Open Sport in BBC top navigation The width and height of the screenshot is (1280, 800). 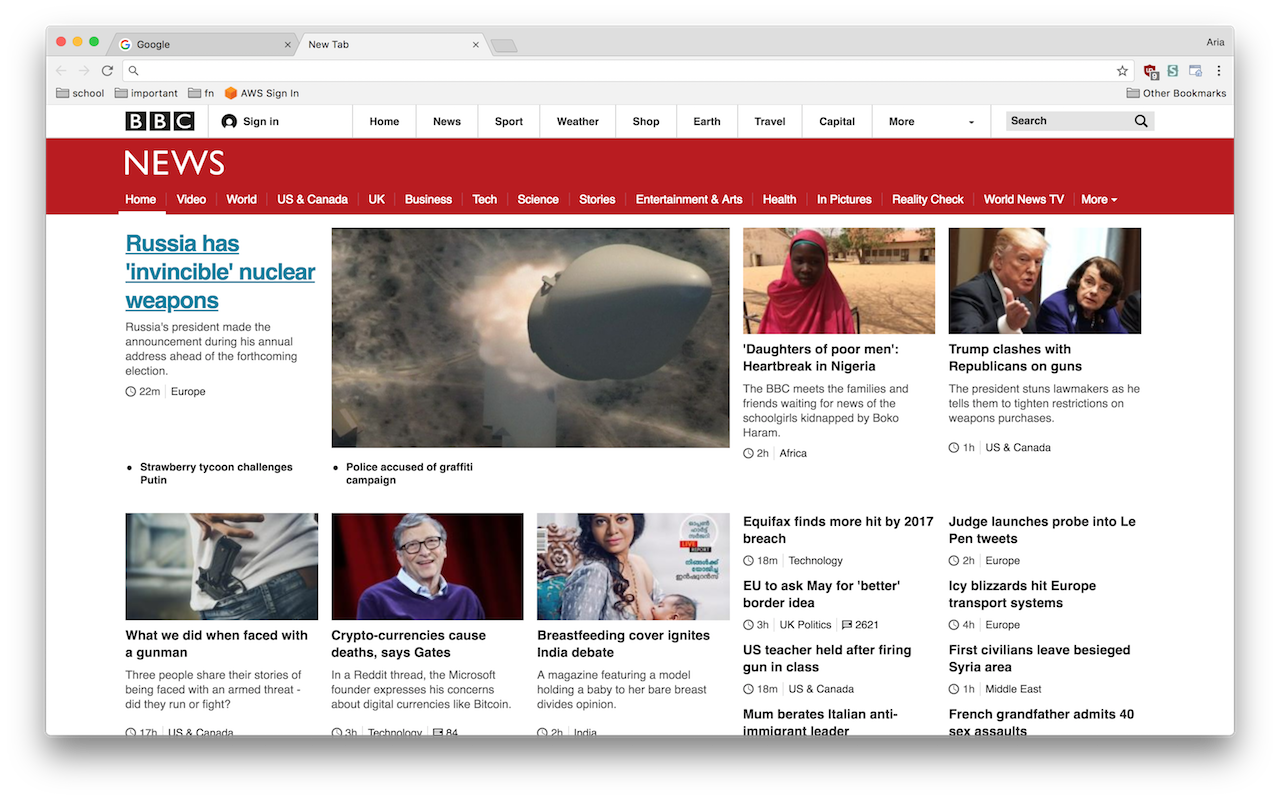[509, 121]
